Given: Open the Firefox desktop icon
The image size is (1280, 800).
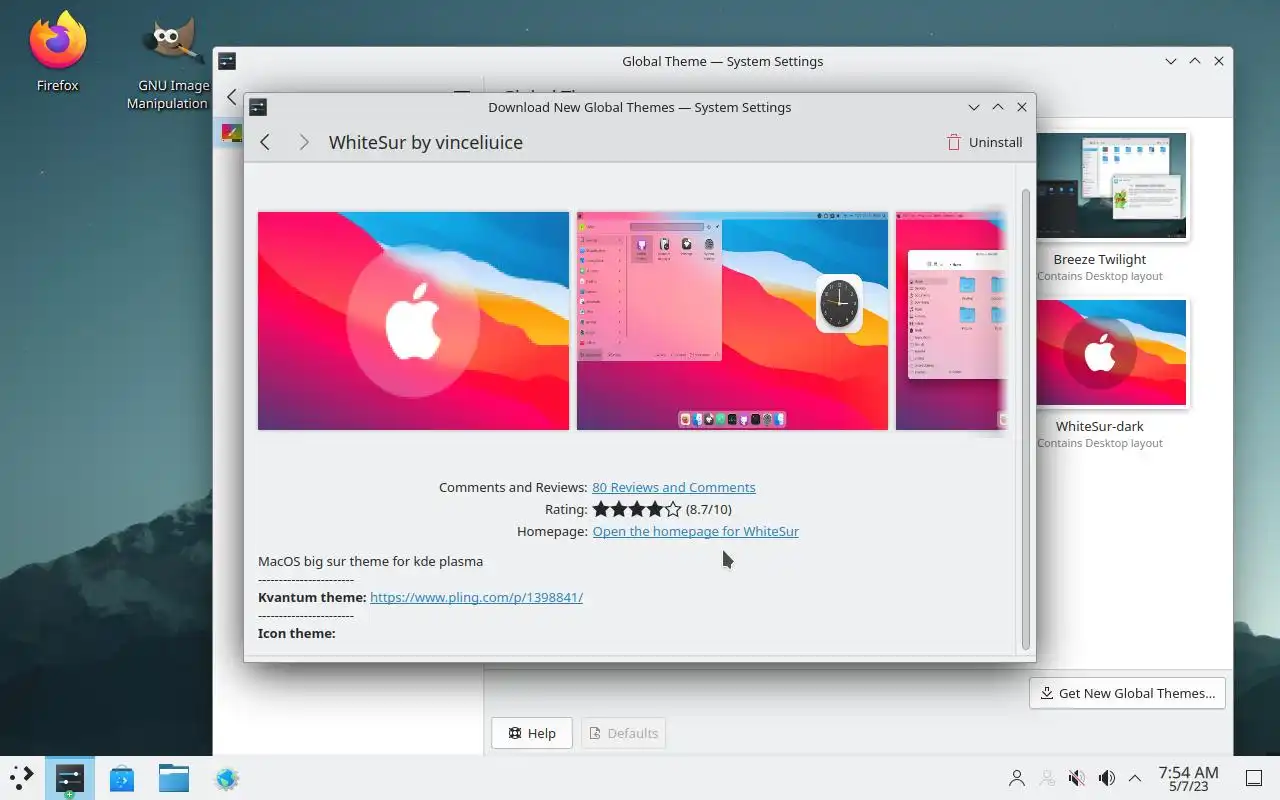Looking at the screenshot, I should pos(57,52).
